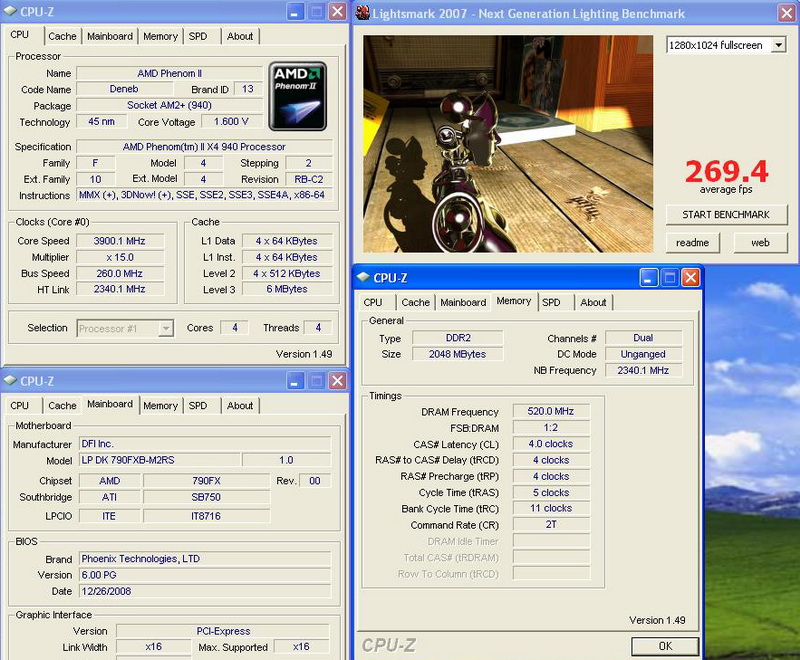800x660 pixels.
Task: Open Cache tab in Mainboard CPU-Z window
Action: (62, 405)
